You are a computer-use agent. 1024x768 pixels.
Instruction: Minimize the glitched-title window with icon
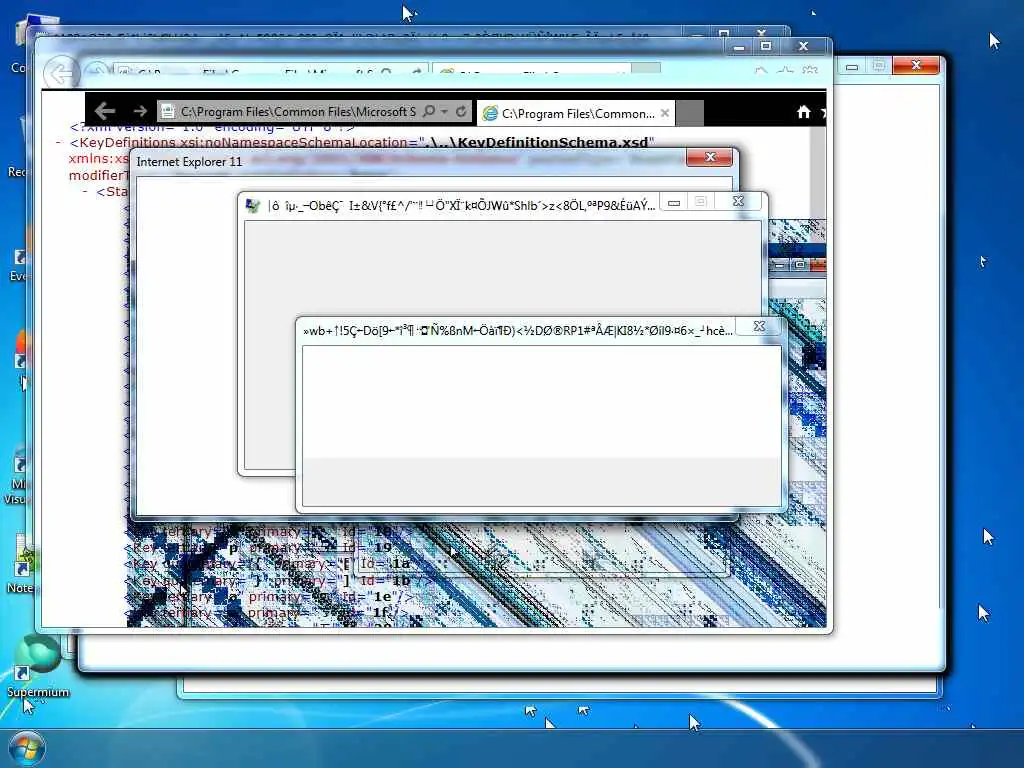point(674,203)
